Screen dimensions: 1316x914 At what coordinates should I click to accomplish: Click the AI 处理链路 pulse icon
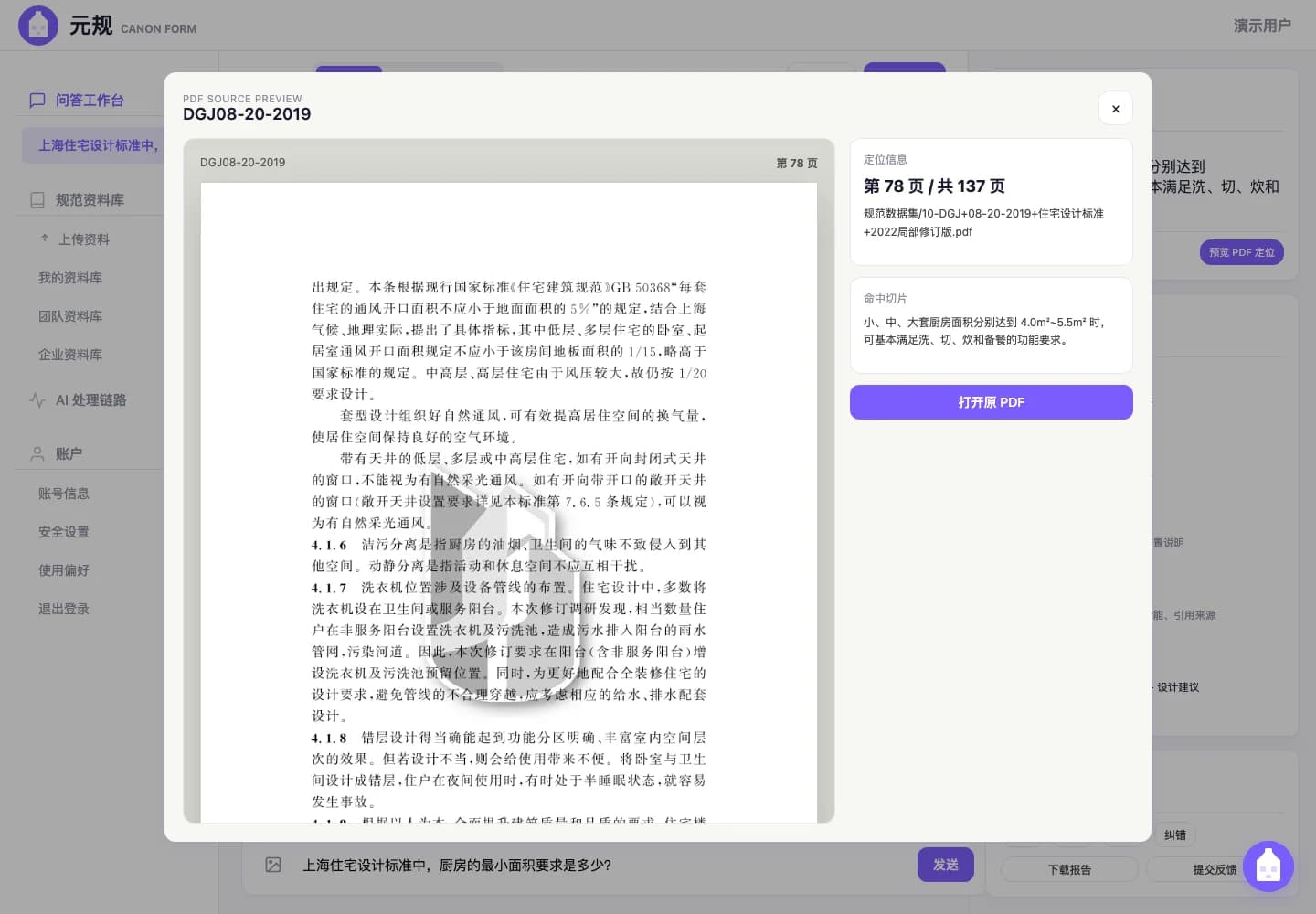click(37, 400)
